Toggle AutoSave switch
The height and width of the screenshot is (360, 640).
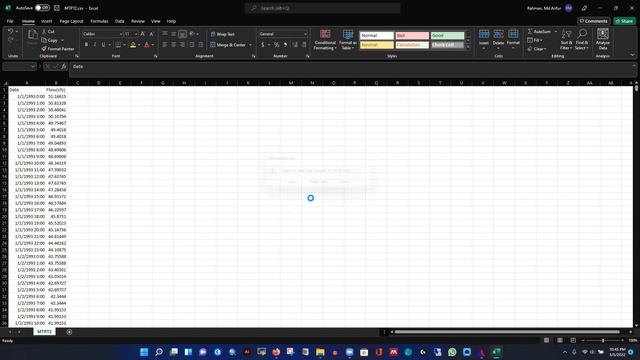(x=42, y=8)
